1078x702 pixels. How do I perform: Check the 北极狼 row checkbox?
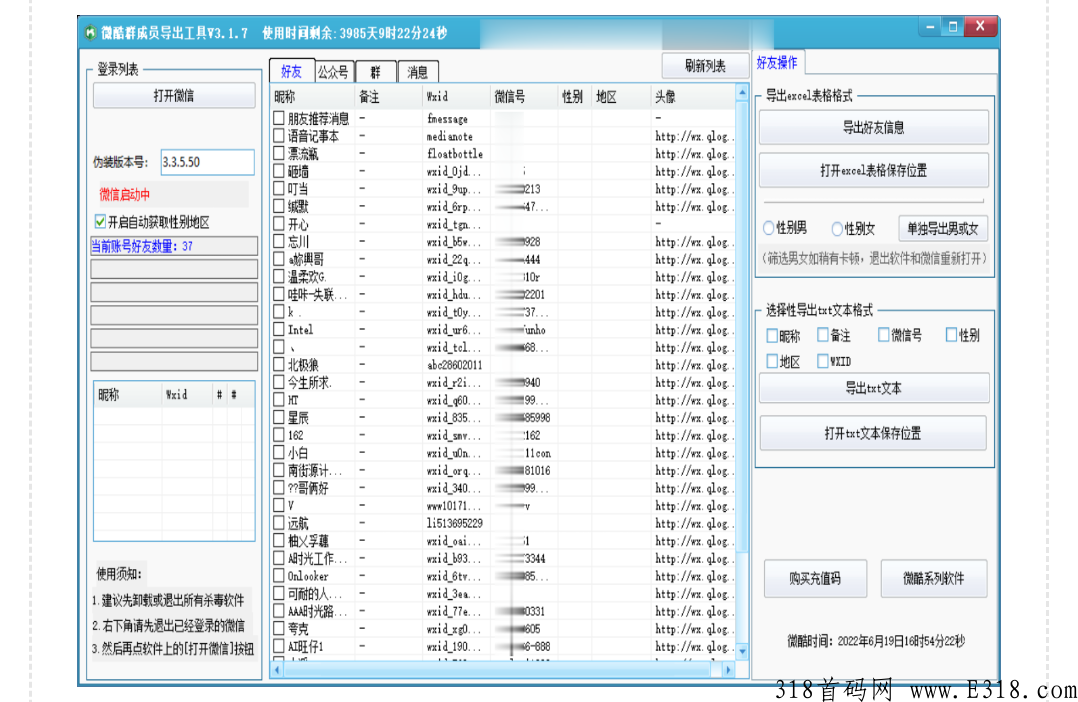point(278,364)
